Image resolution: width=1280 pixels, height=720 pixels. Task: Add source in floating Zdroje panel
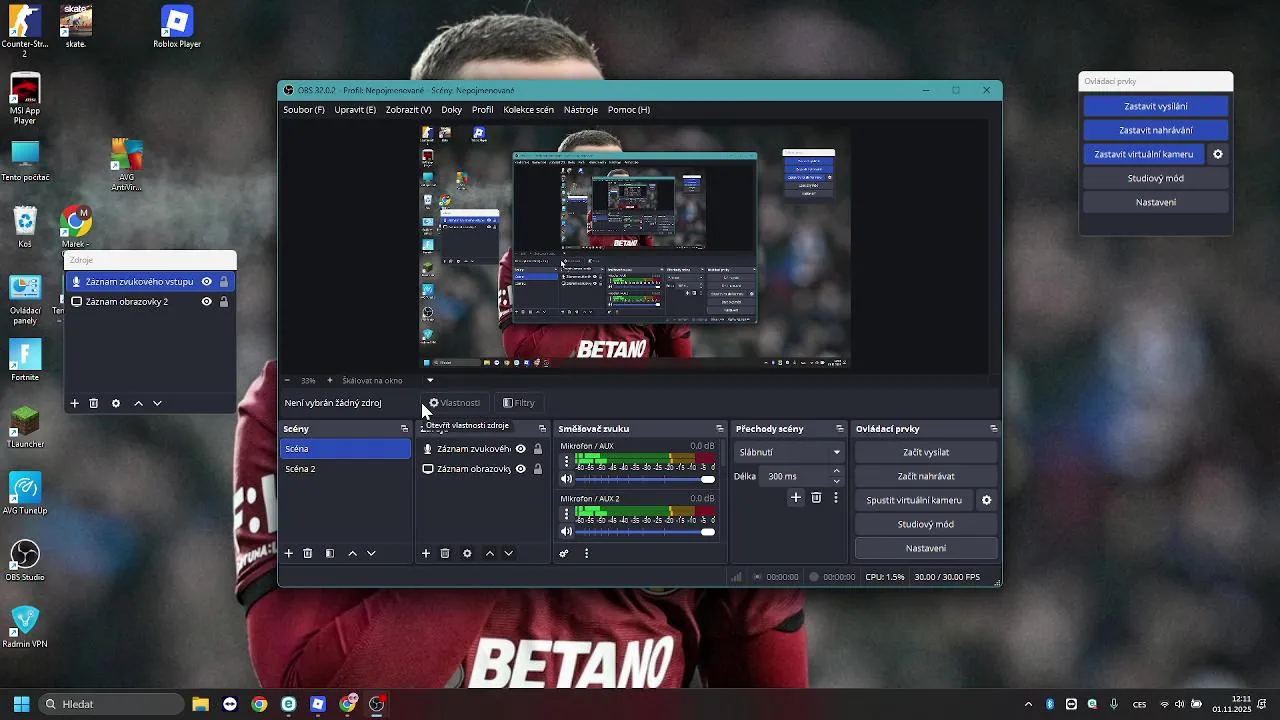[x=74, y=403]
